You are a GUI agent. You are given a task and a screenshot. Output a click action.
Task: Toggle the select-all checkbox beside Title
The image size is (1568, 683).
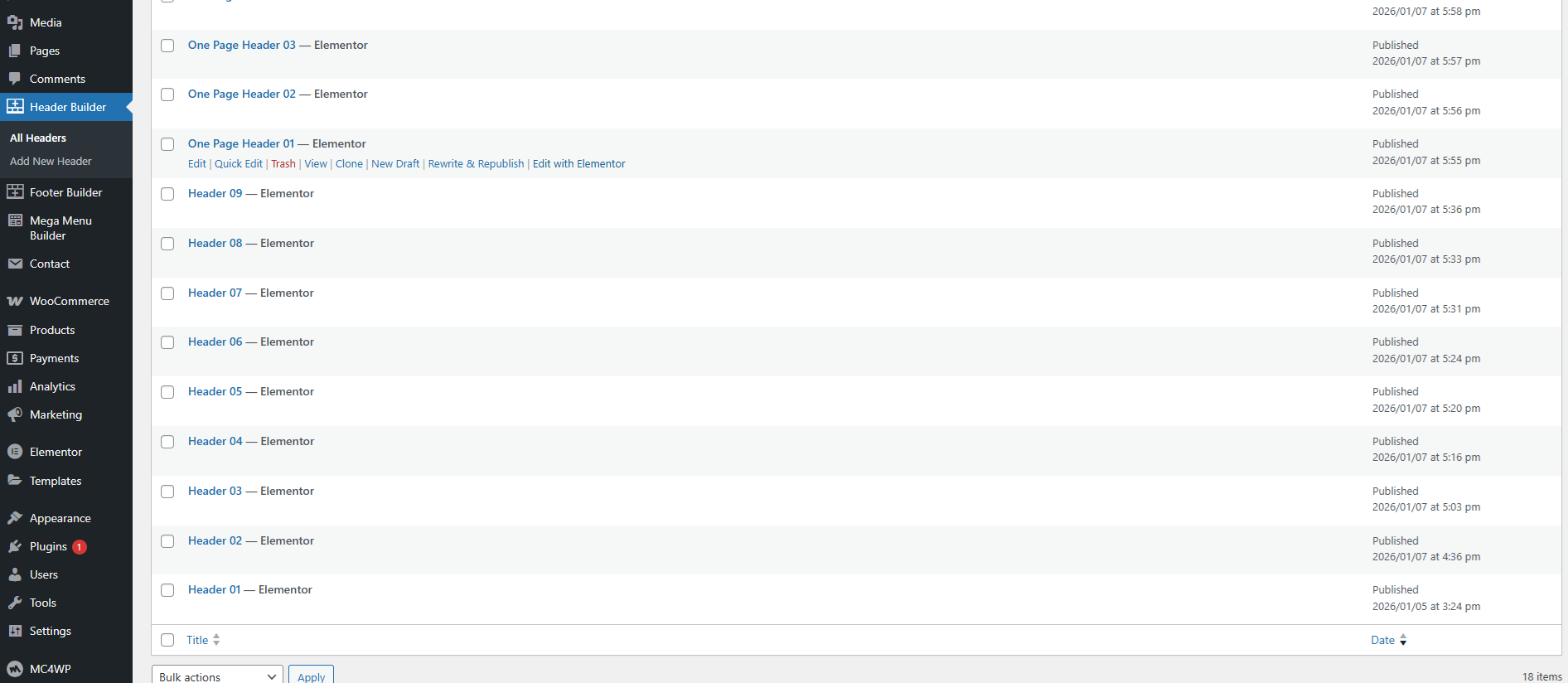pos(167,640)
